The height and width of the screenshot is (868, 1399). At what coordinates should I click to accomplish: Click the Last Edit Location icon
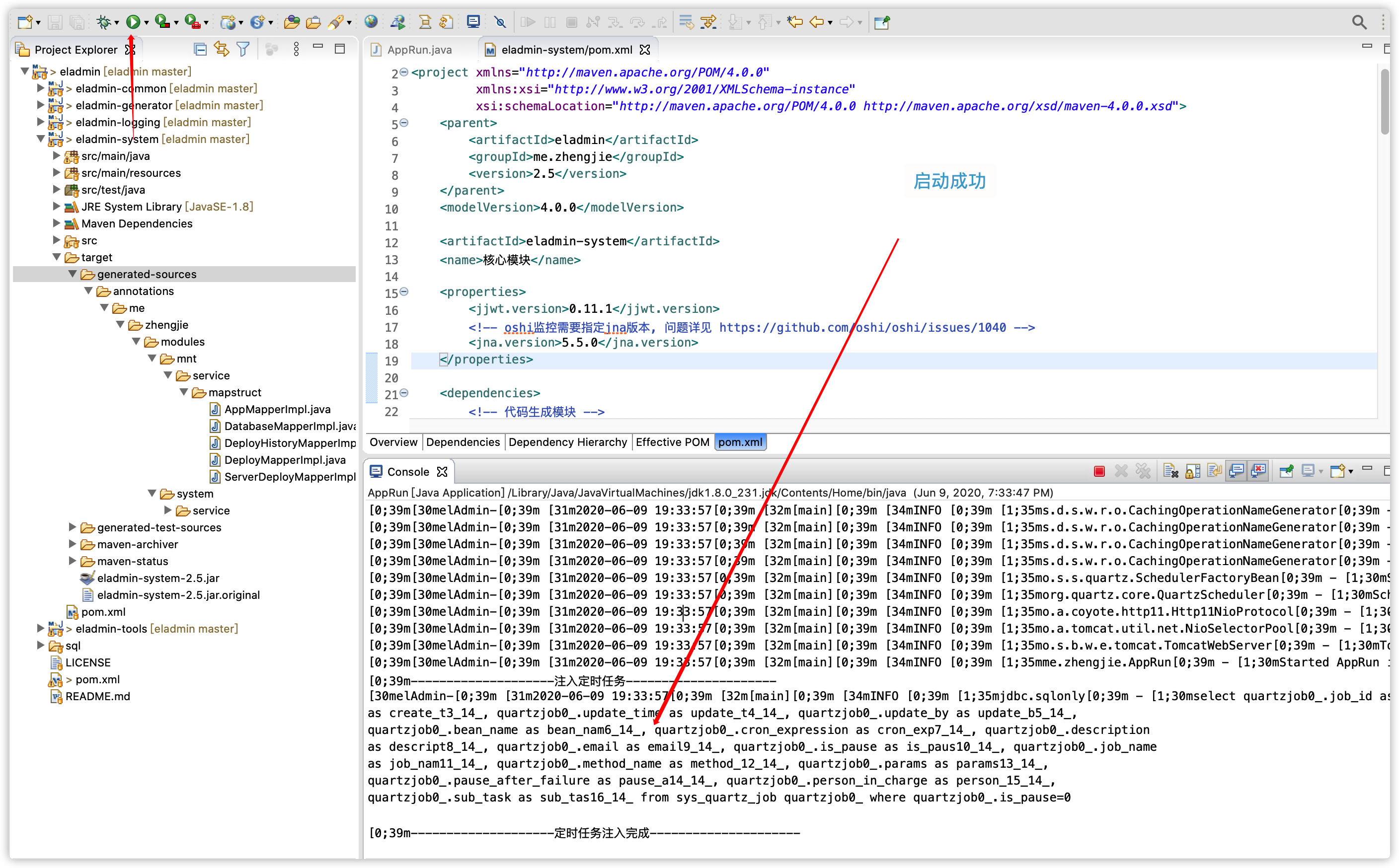(x=795, y=22)
